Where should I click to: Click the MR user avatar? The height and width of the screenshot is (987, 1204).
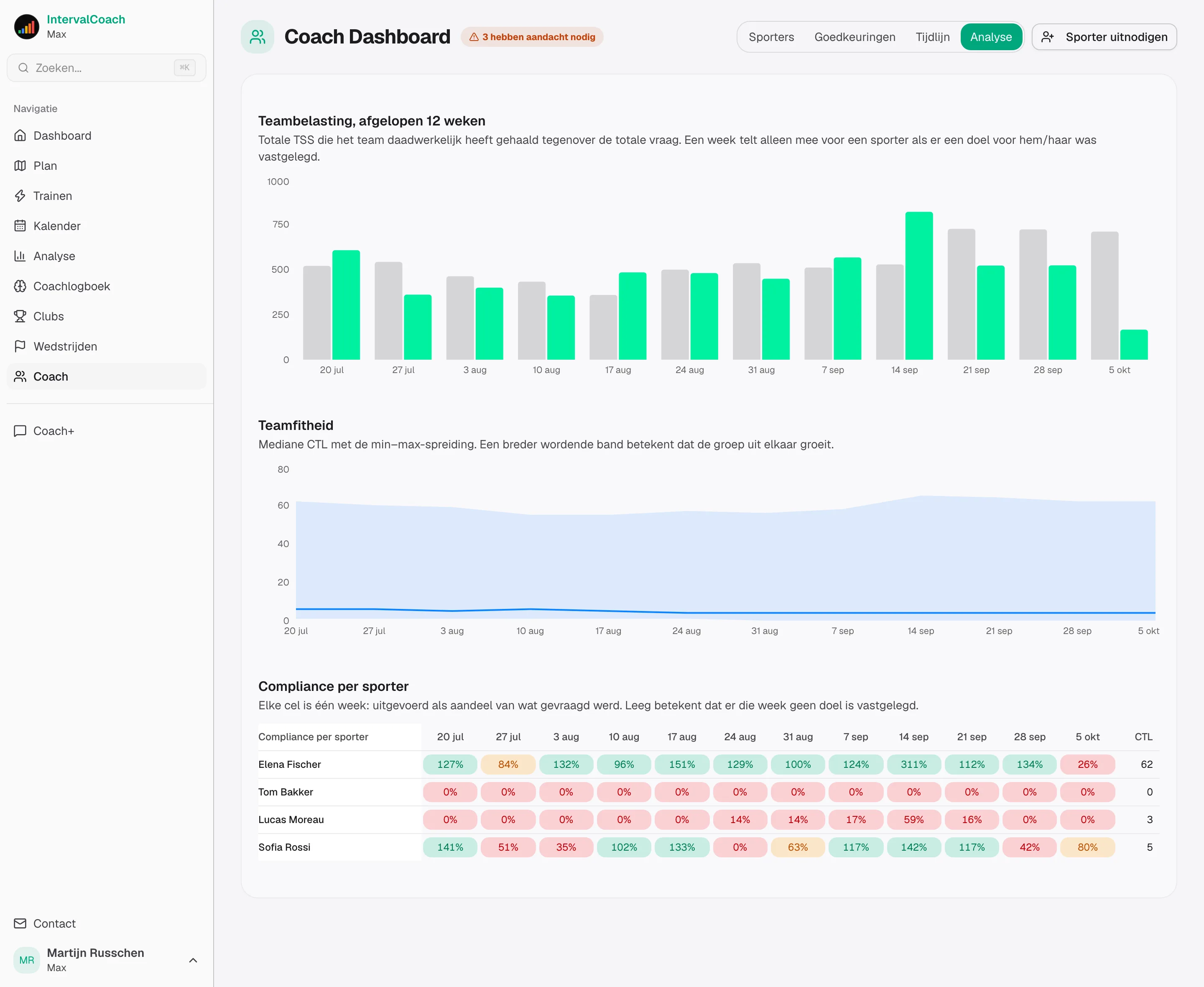27,960
